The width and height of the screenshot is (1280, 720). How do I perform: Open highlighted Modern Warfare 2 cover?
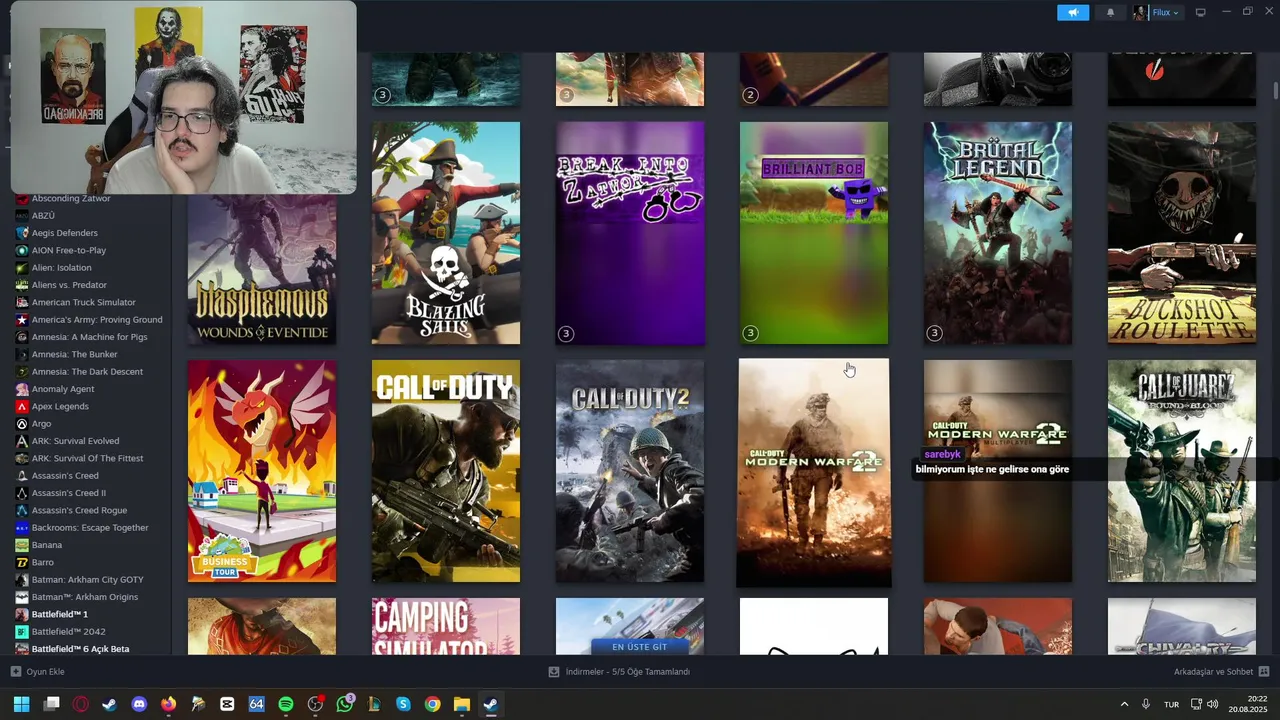click(814, 472)
